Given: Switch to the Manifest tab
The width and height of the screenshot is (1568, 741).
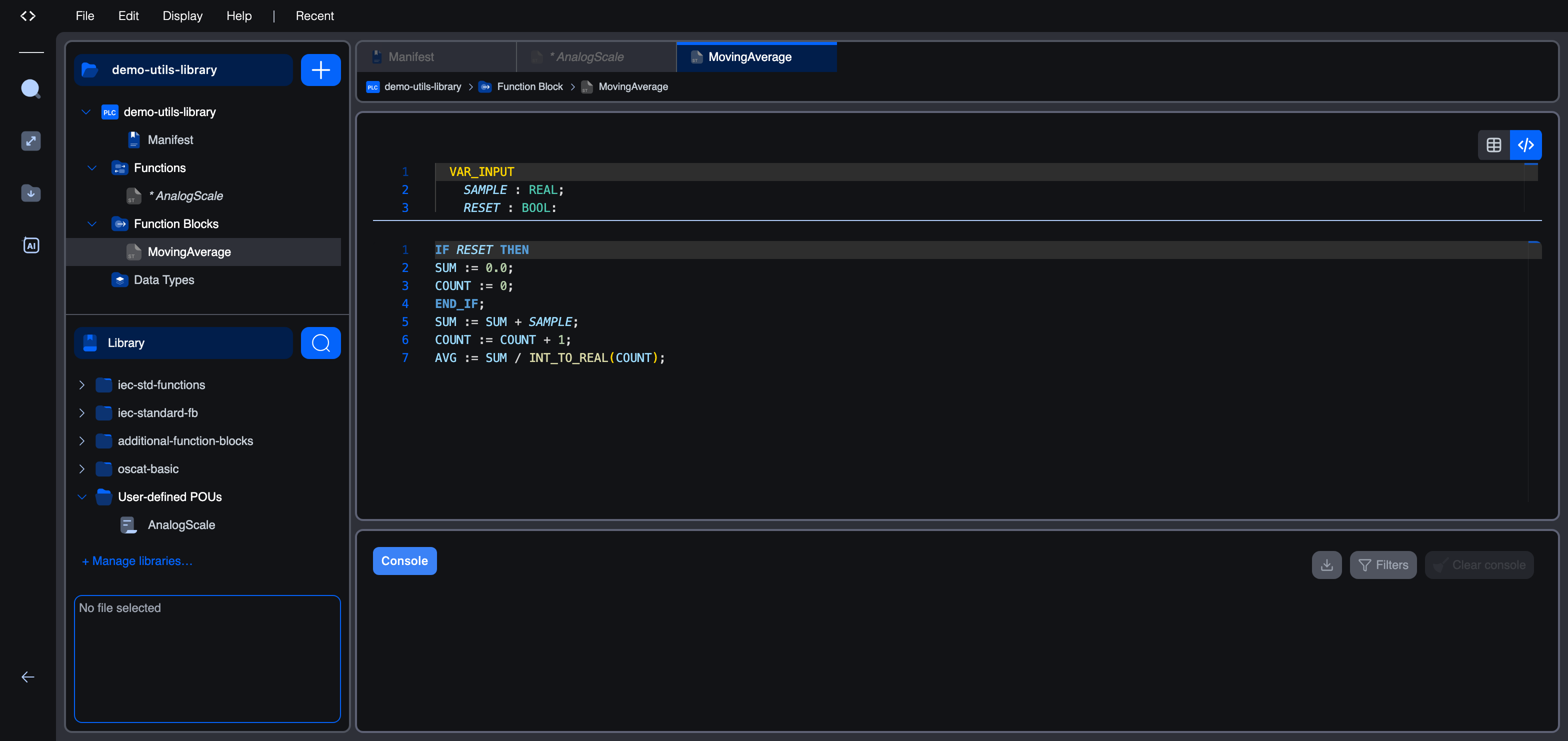Looking at the screenshot, I should point(436,56).
